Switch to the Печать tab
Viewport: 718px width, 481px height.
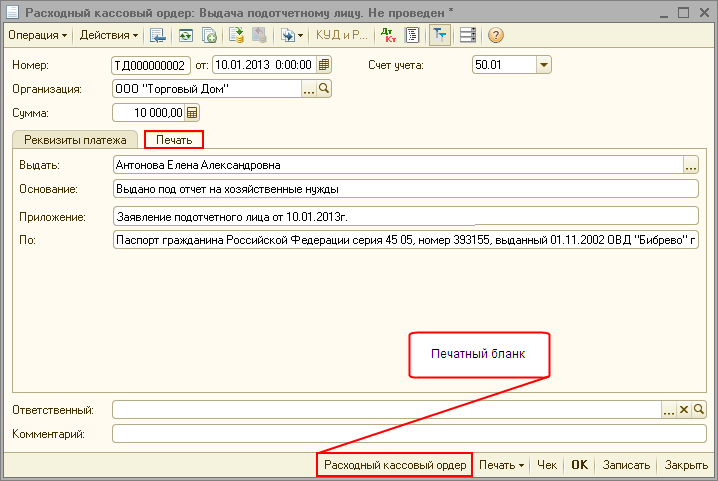174,140
